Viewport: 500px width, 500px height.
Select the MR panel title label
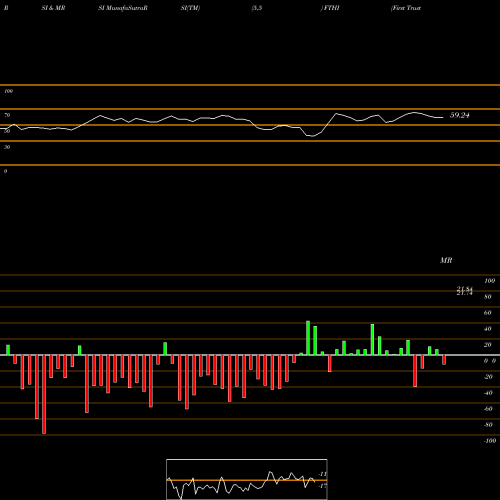(x=446, y=260)
